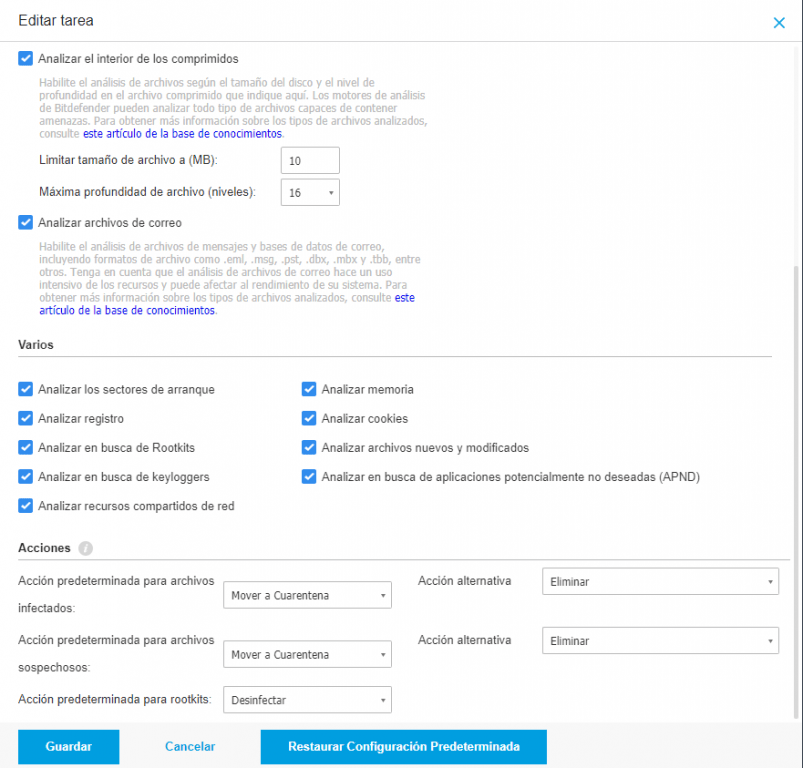Click the label Acción predeterminada para rootkits
The height and width of the screenshot is (768, 803).
(115, 699)
